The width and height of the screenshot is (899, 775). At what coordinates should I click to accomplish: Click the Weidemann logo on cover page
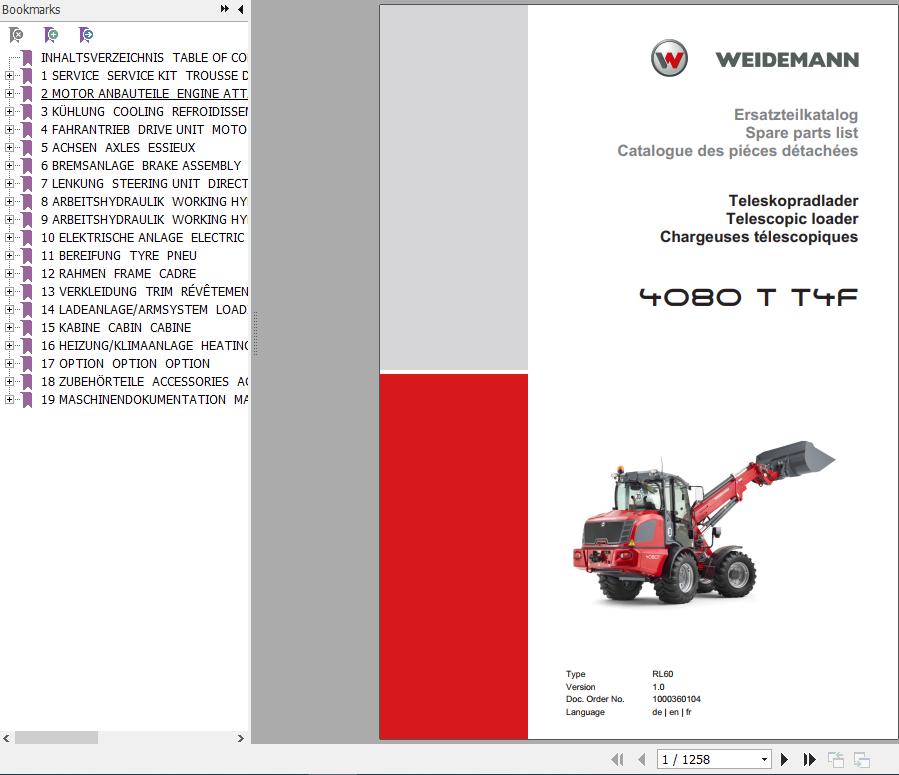point(755,58)
